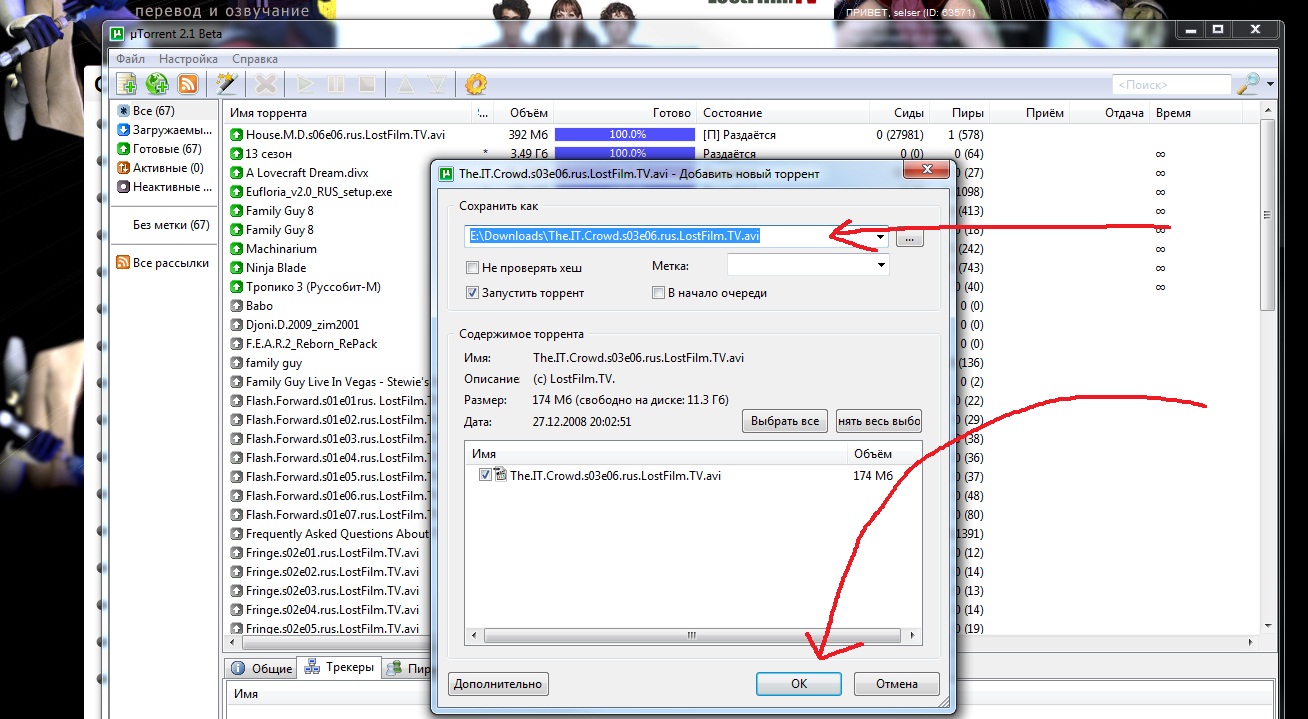
Task: Click the Stop torrent square icon
Action: [x=367, y=84]
